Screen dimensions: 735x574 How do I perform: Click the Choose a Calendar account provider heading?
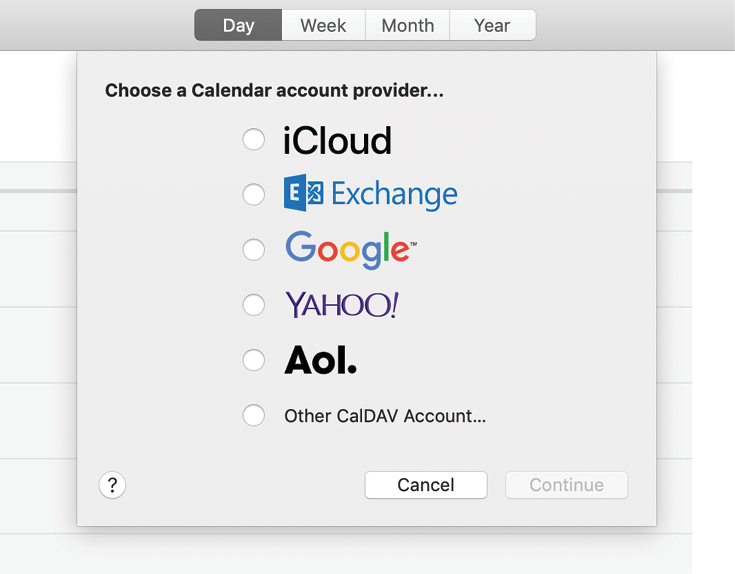point(274,91)
